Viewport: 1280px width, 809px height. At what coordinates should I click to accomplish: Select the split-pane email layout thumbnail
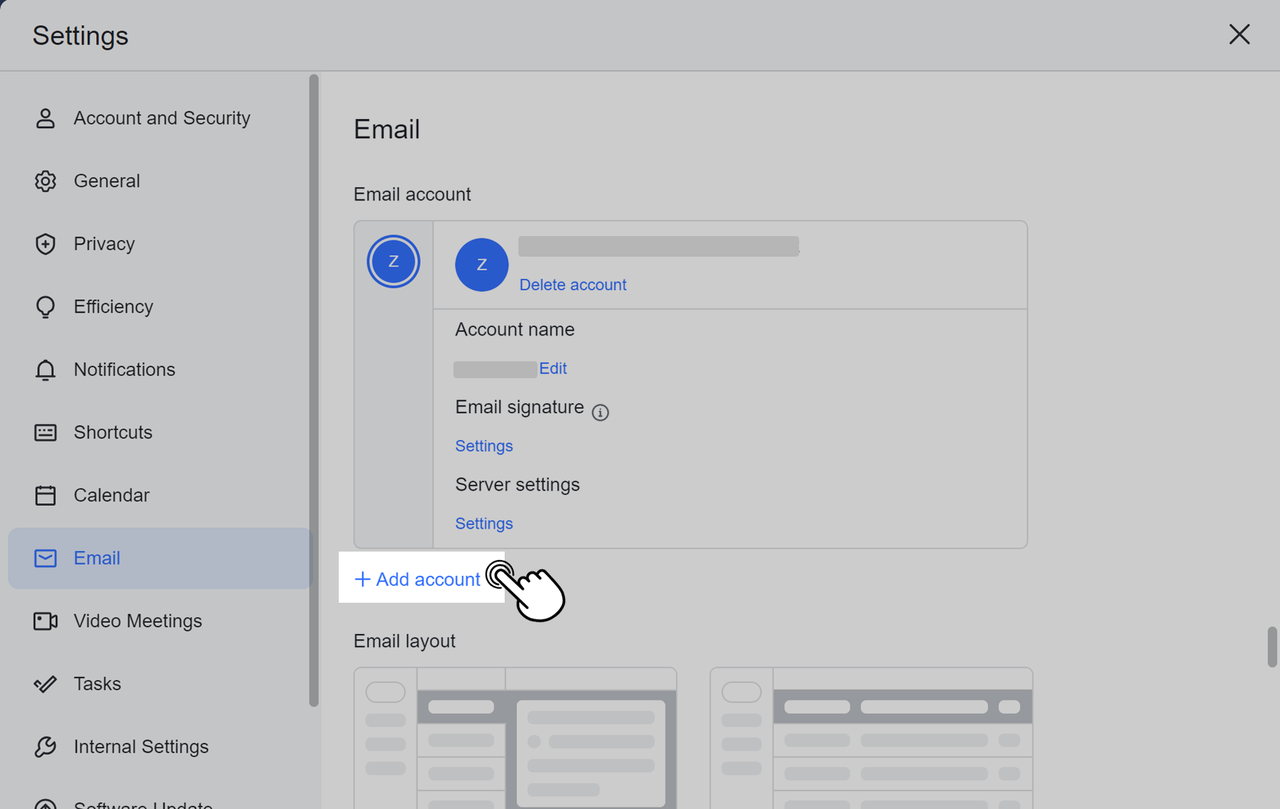(x=515, y=738)
